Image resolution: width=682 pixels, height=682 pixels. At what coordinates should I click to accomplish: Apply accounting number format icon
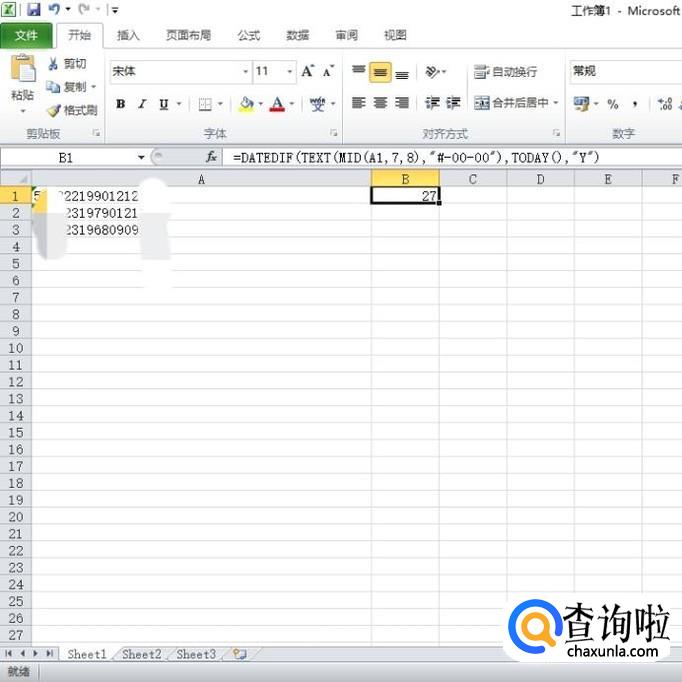click(581, 104)
